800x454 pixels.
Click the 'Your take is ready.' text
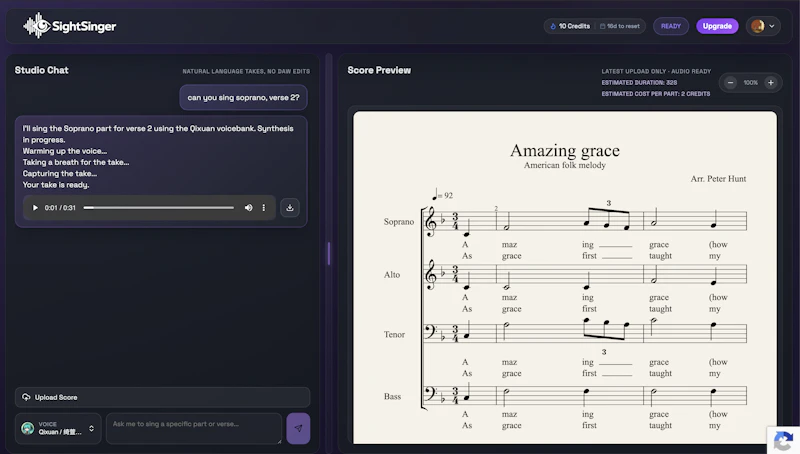coord(56,185)
